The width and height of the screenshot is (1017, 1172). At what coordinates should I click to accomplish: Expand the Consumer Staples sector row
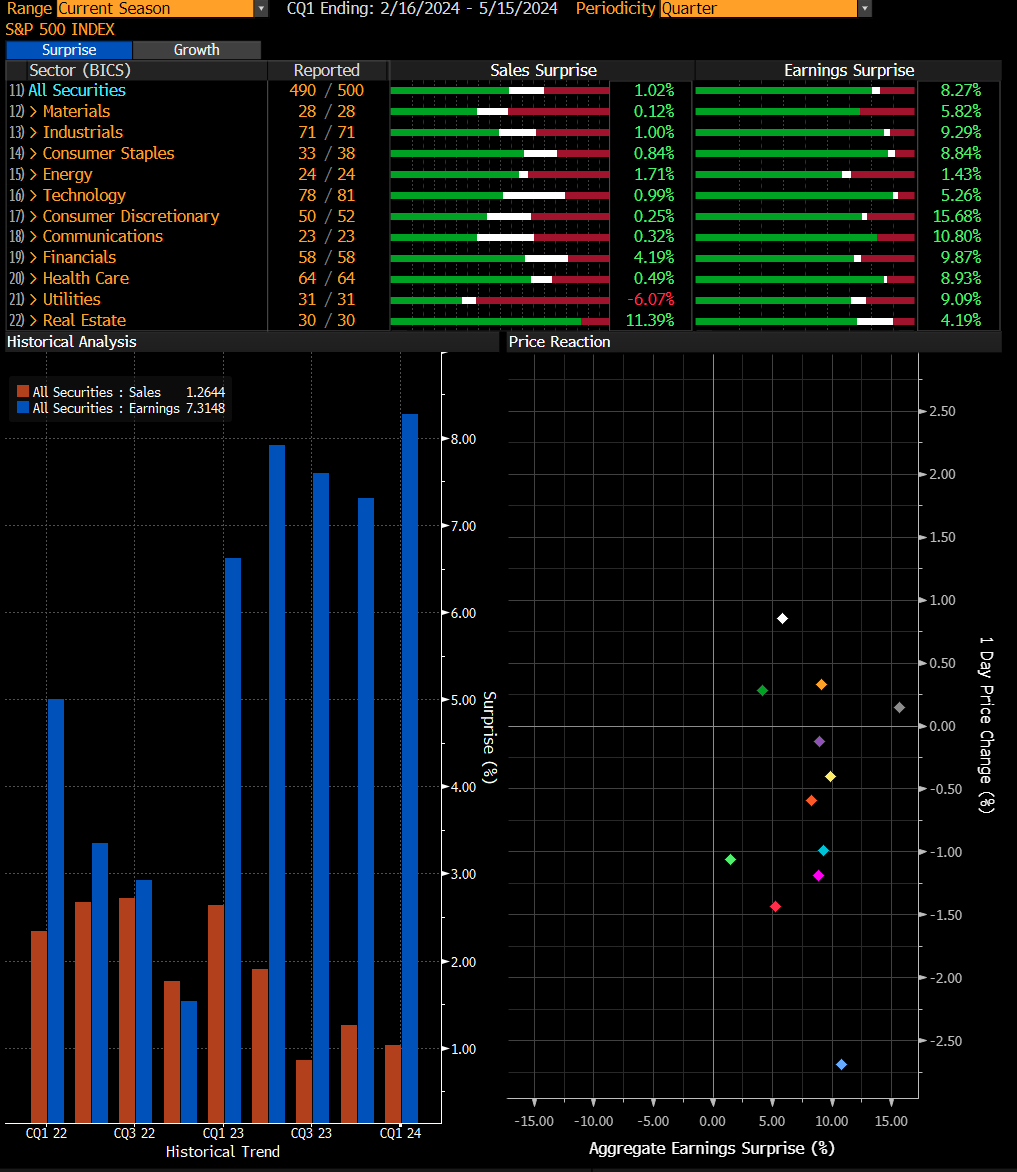click(x=33, y=153)
